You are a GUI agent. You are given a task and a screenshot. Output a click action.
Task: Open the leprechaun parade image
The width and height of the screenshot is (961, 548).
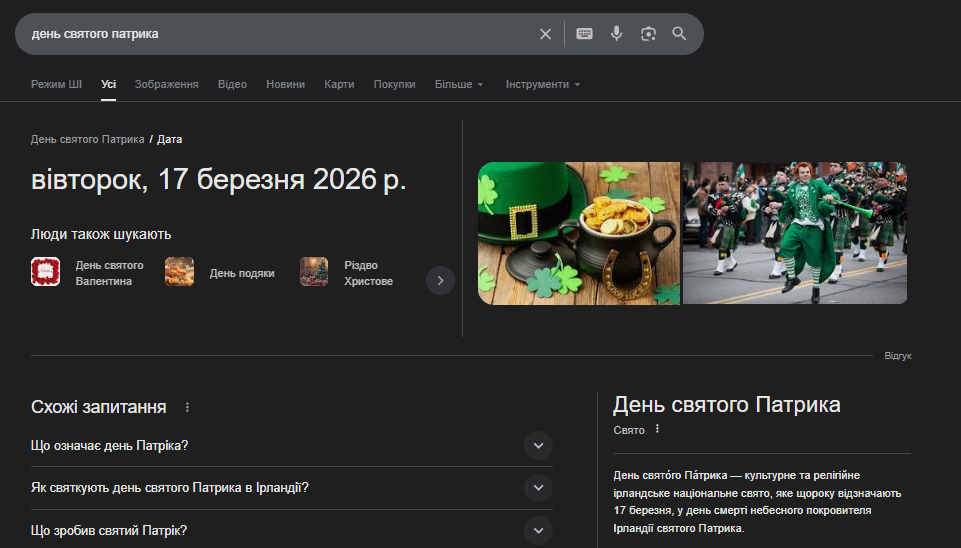point(795,233)
